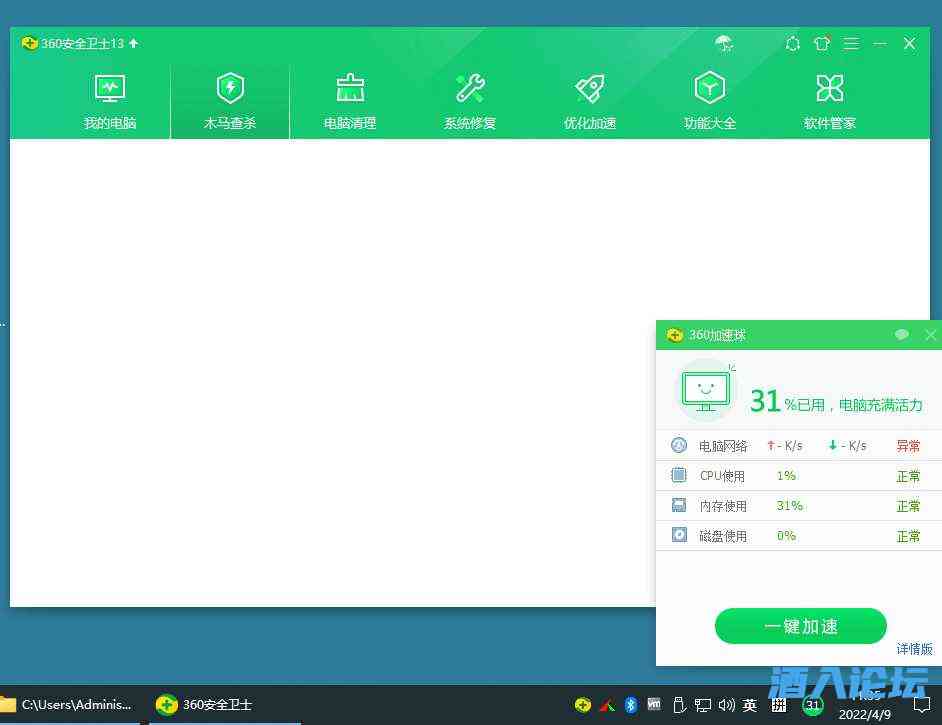Click the CPU使用 正常 status indicator
This screenshot has height=725, width=942.
(908, 476)
